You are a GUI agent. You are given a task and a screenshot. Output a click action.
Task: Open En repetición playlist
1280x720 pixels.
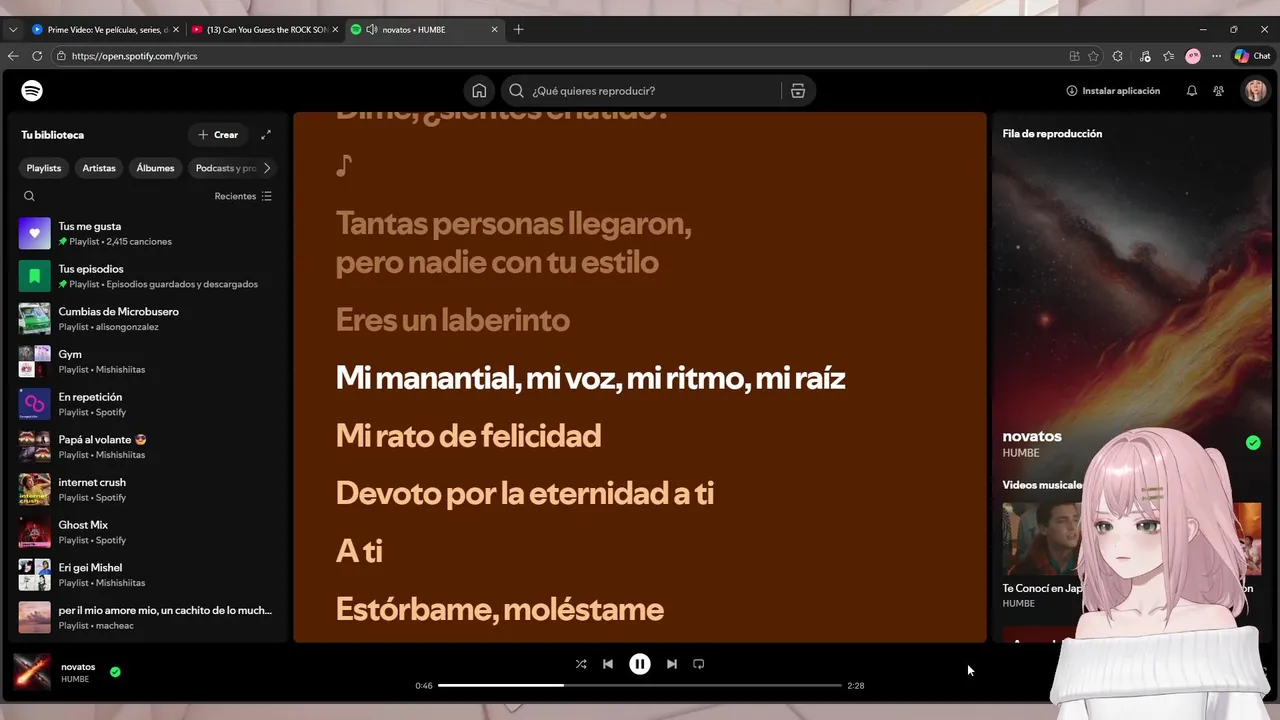146,404
